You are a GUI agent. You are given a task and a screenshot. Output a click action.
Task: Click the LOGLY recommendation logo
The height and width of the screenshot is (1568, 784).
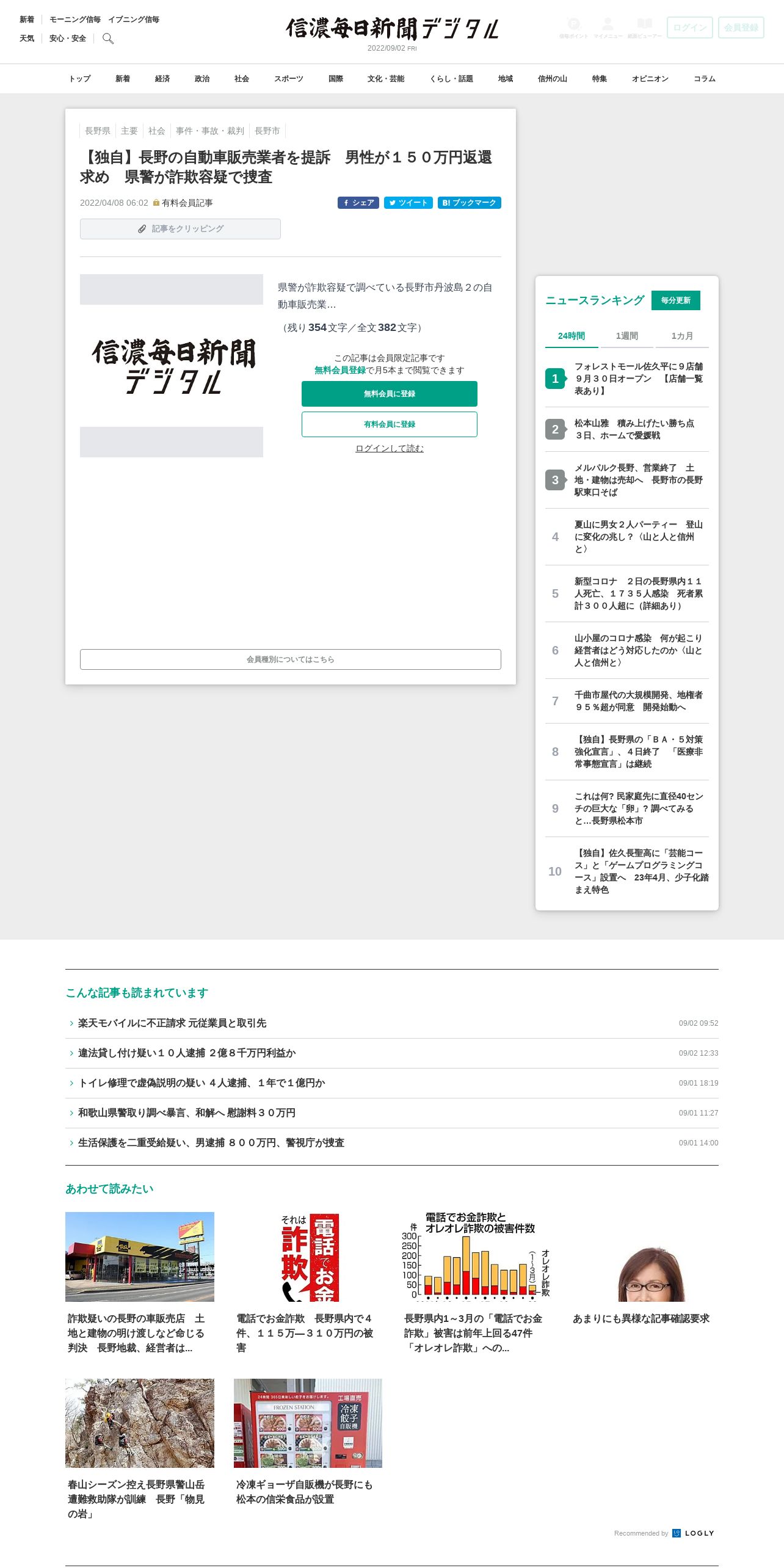(x=693, y=1533)
